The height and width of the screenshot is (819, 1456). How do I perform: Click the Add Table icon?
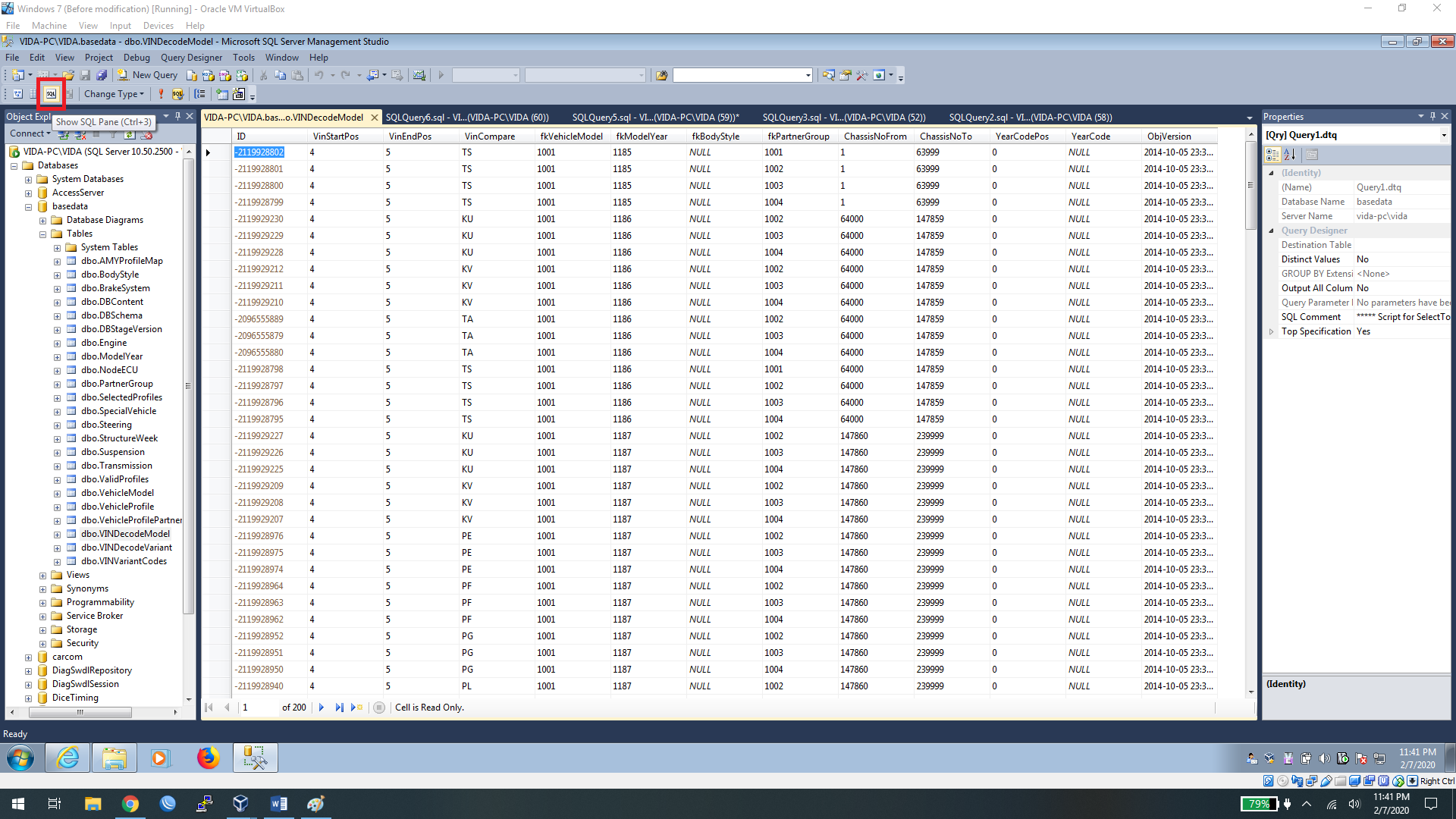pyautogui.click(x=222, y=94)
